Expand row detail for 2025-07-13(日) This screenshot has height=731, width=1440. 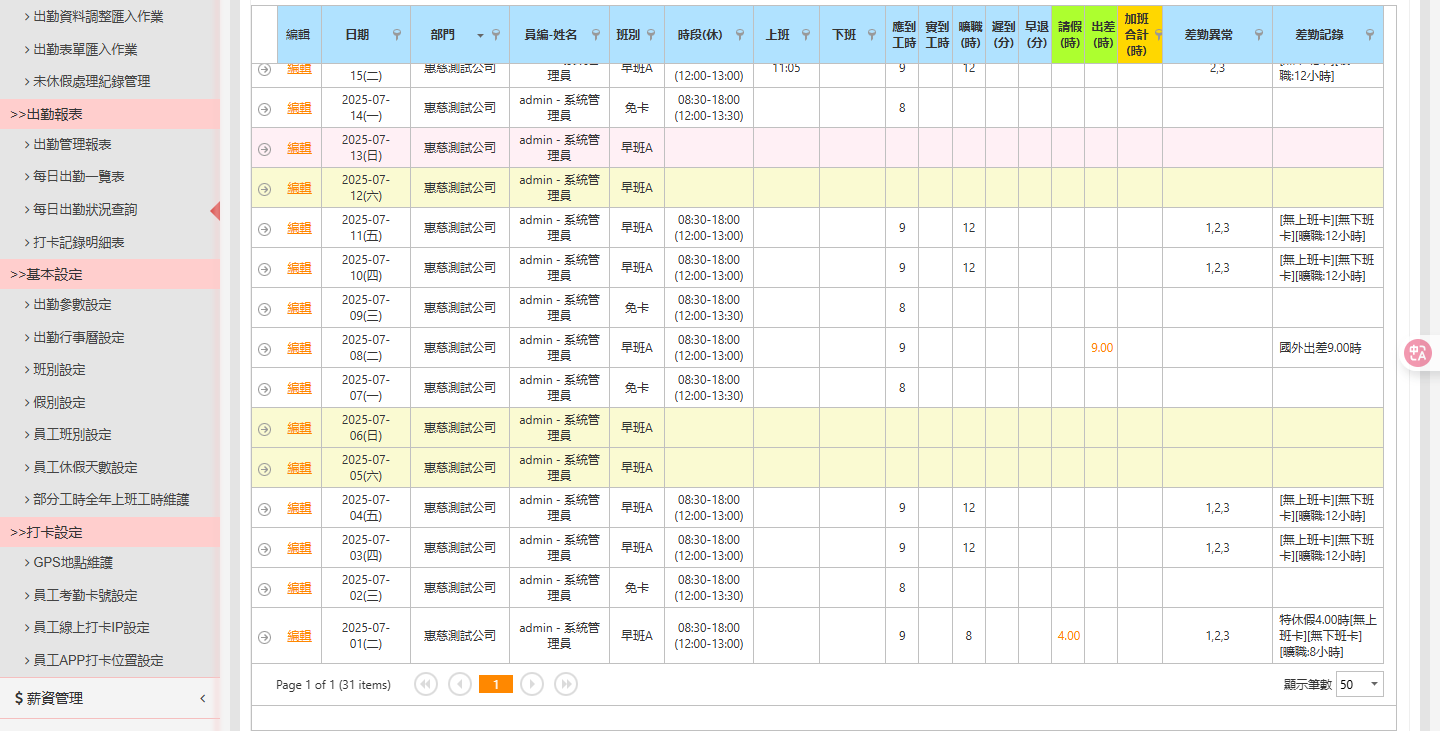[x=264, y=148]
